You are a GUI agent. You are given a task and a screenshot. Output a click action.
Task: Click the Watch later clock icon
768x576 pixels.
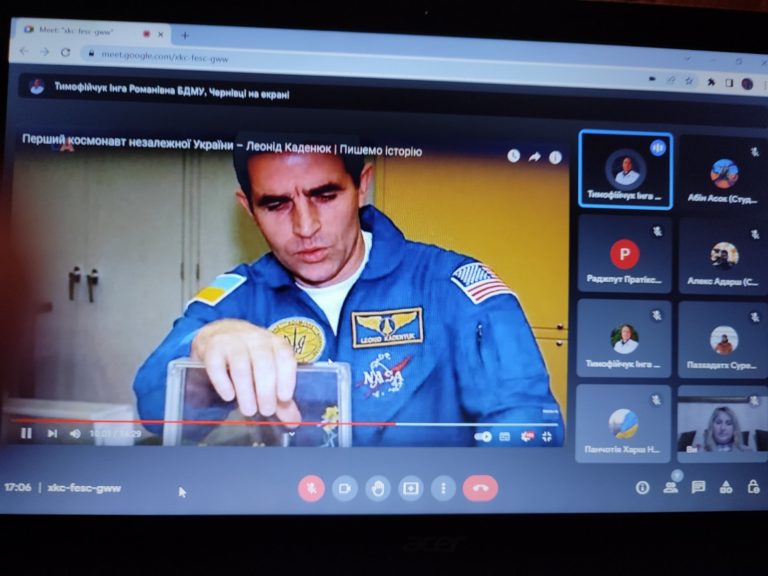[x=513, y=156]
